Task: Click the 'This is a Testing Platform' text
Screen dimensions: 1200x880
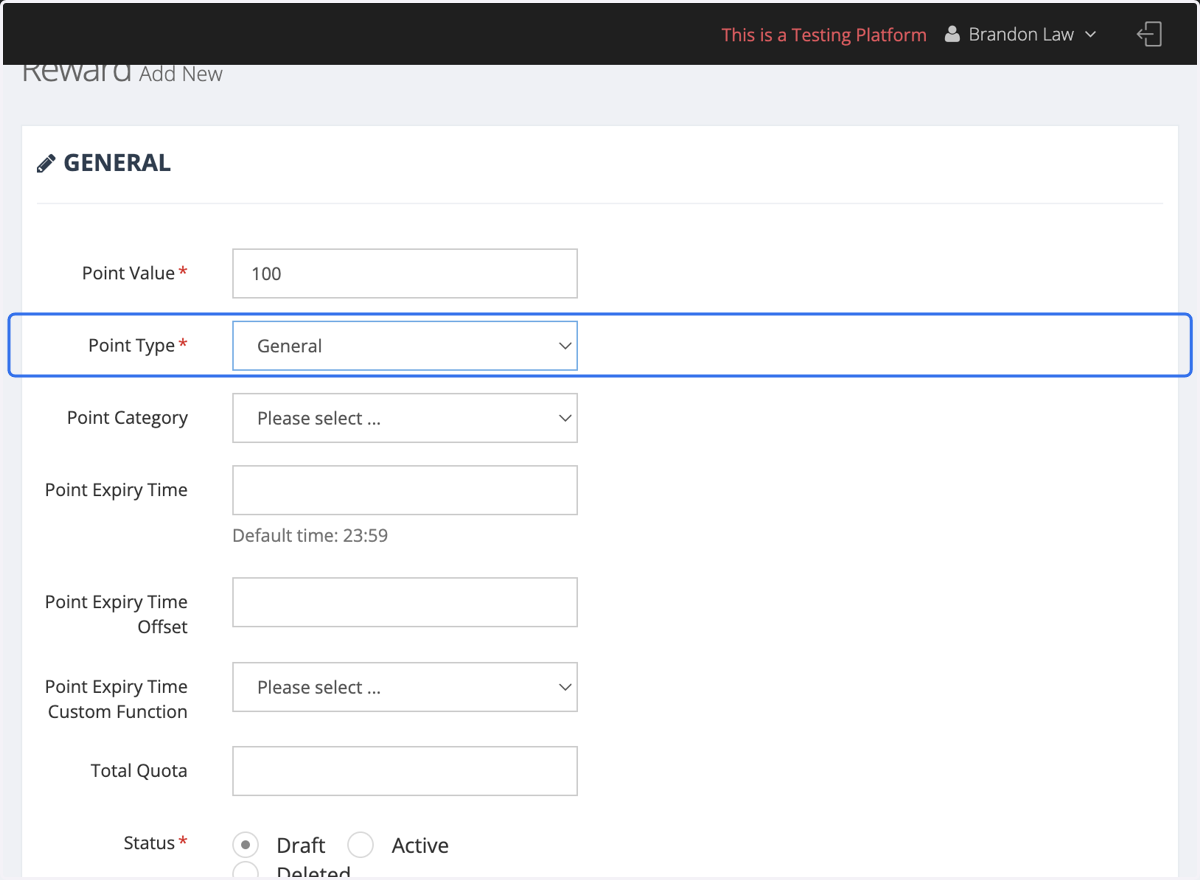Action: click(824, 35)
